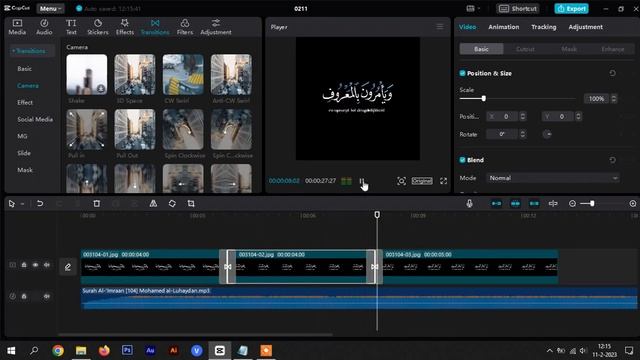Open the Menu dropdown
640x360 pixels.
(x=50, y=9)
